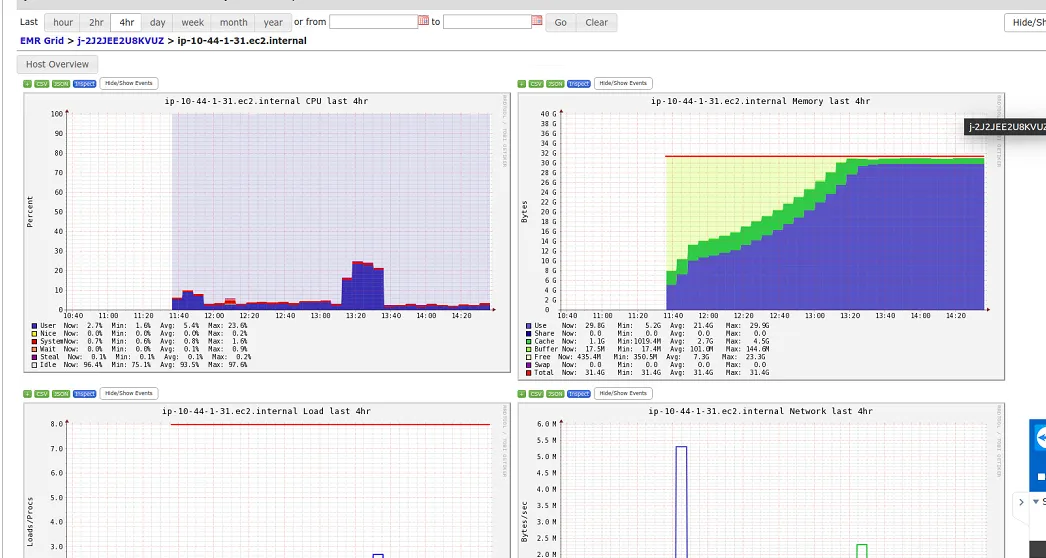
Task: Click the Go button
Action: (x=560, y=22)
